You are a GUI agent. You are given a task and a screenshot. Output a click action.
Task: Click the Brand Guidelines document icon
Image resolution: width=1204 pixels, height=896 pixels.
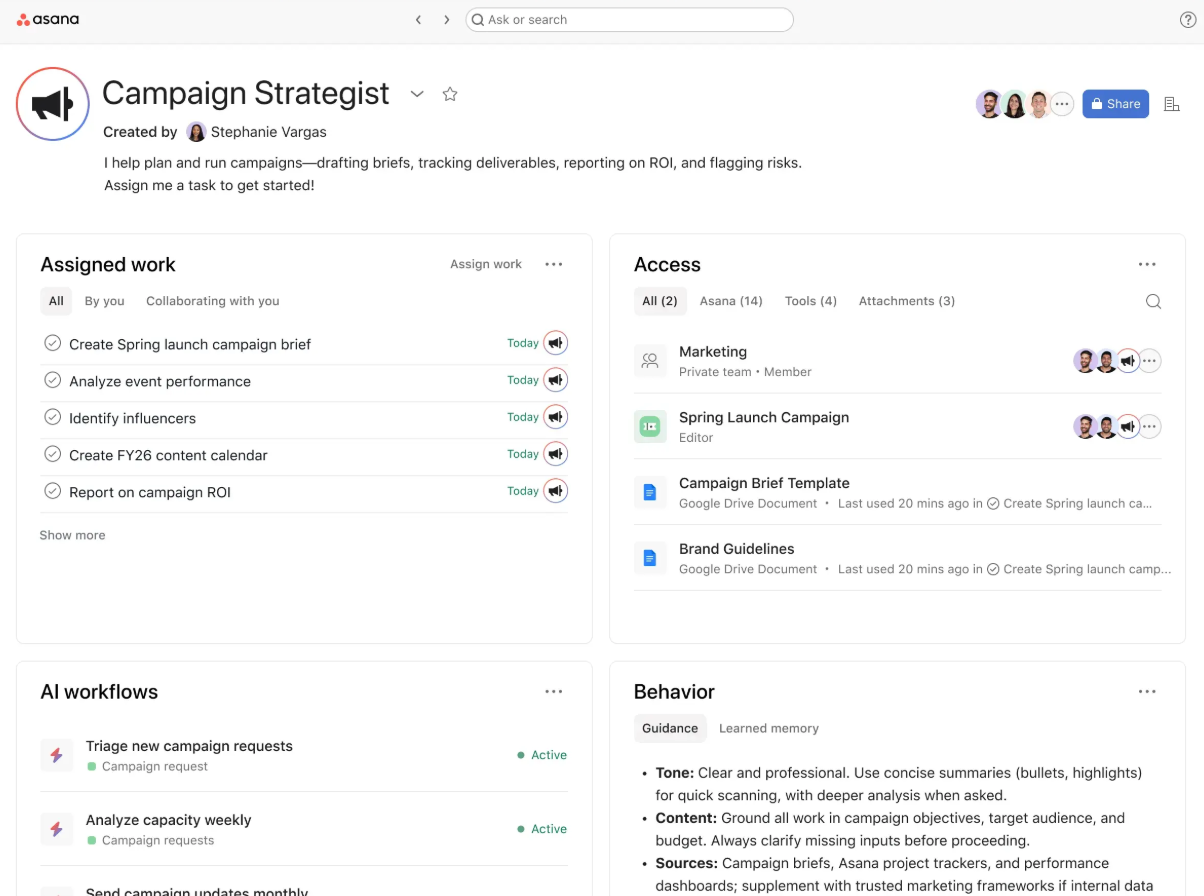(650, 557)
